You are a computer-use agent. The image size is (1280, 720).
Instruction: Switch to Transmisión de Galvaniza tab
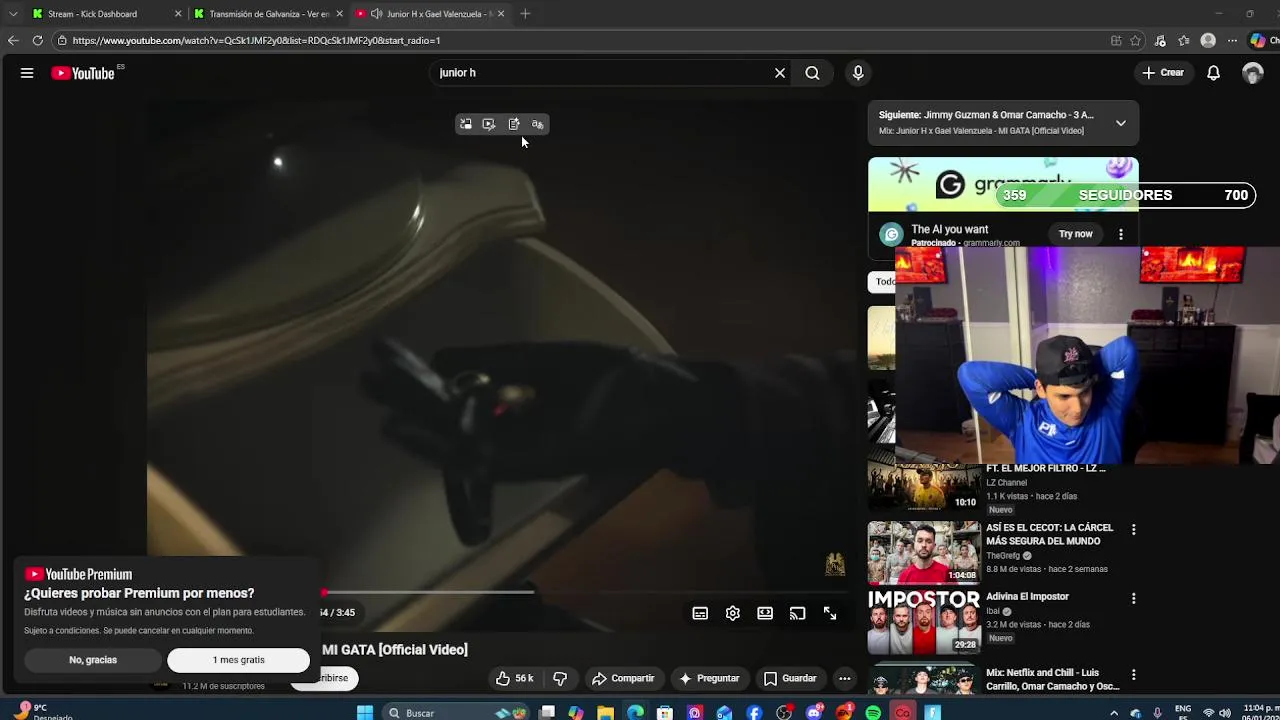(268, 14)
